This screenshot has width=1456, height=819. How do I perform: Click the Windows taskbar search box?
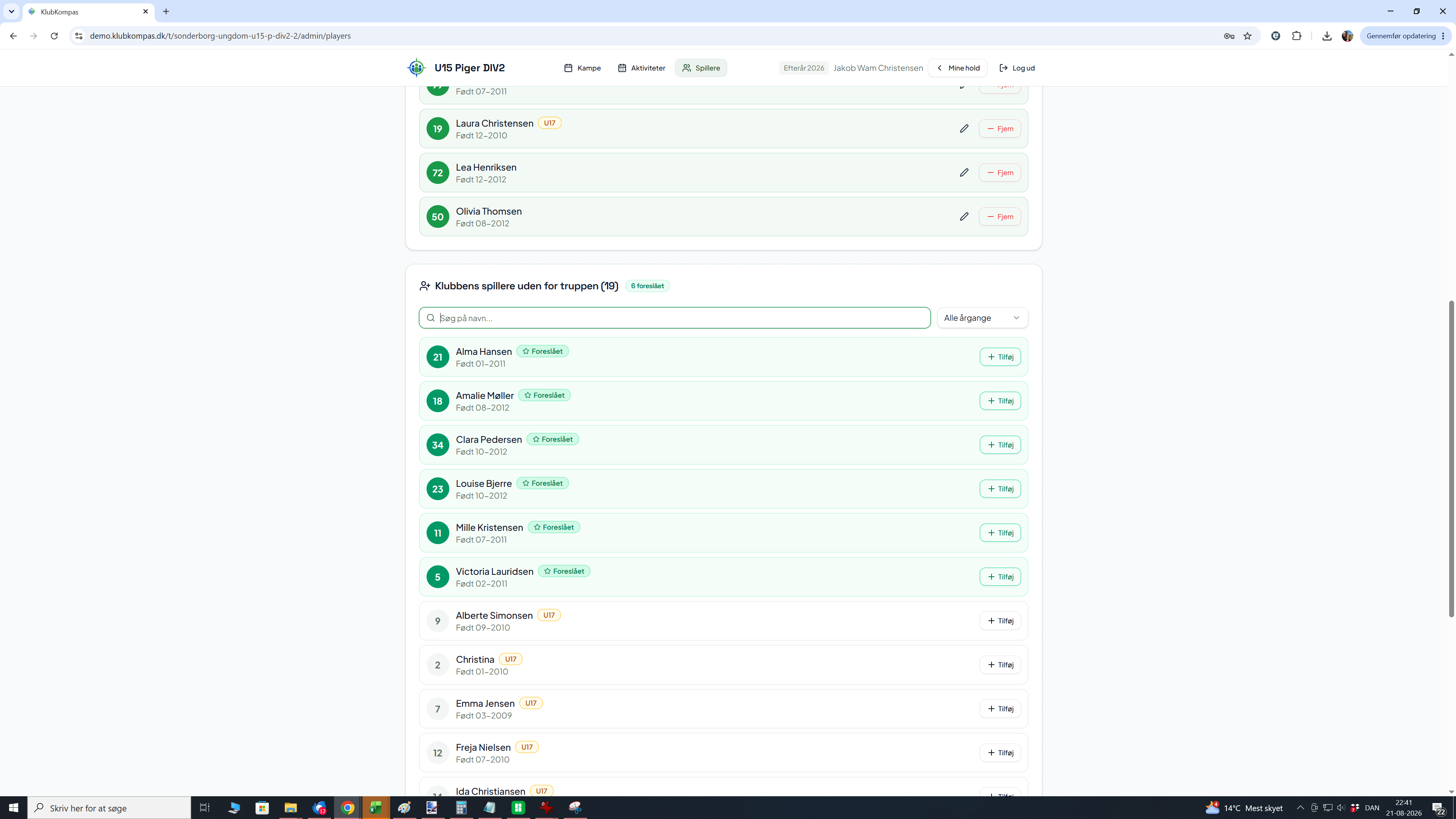coord(109,808)
